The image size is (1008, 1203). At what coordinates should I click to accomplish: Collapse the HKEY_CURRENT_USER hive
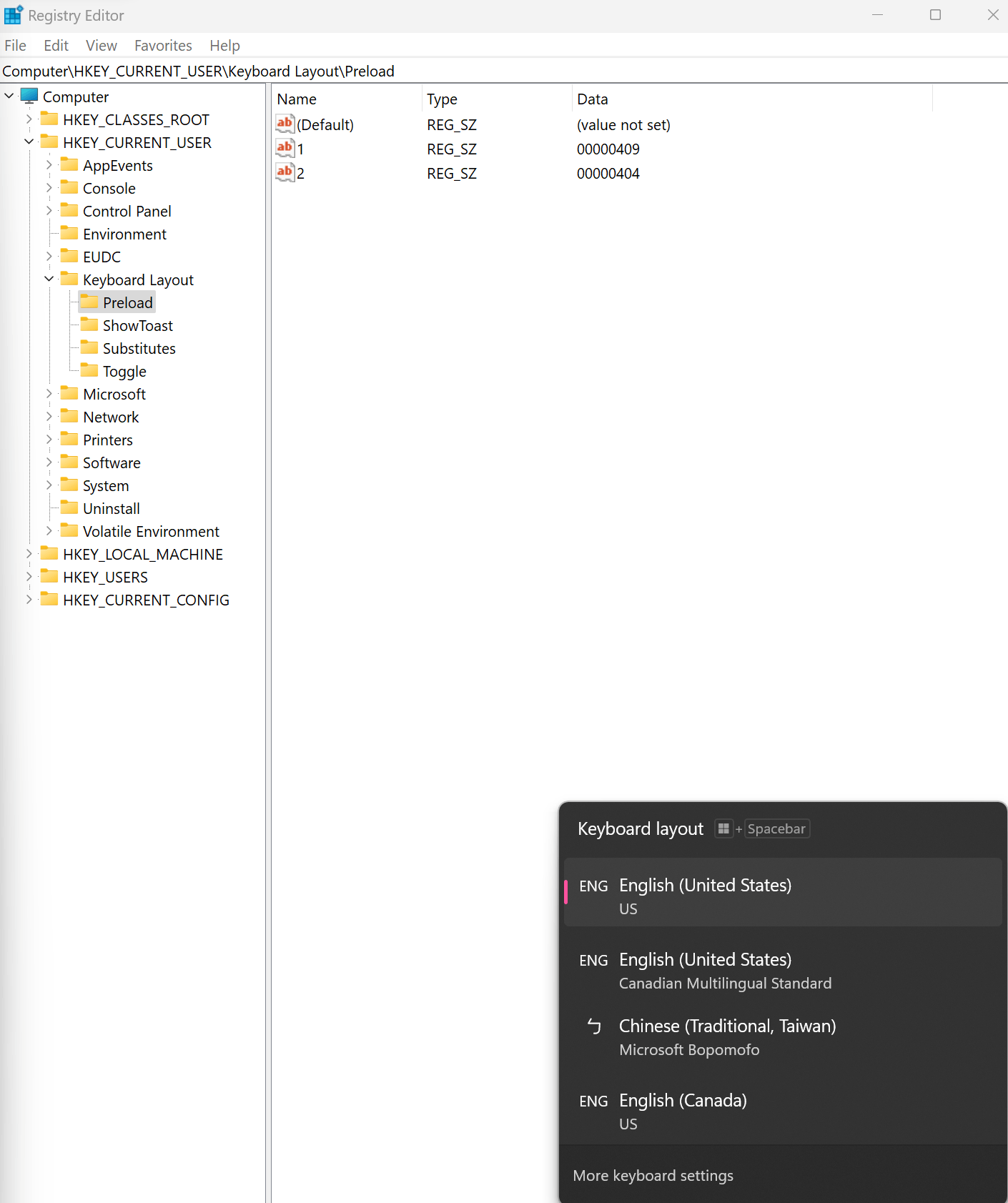tap(29, 142)
